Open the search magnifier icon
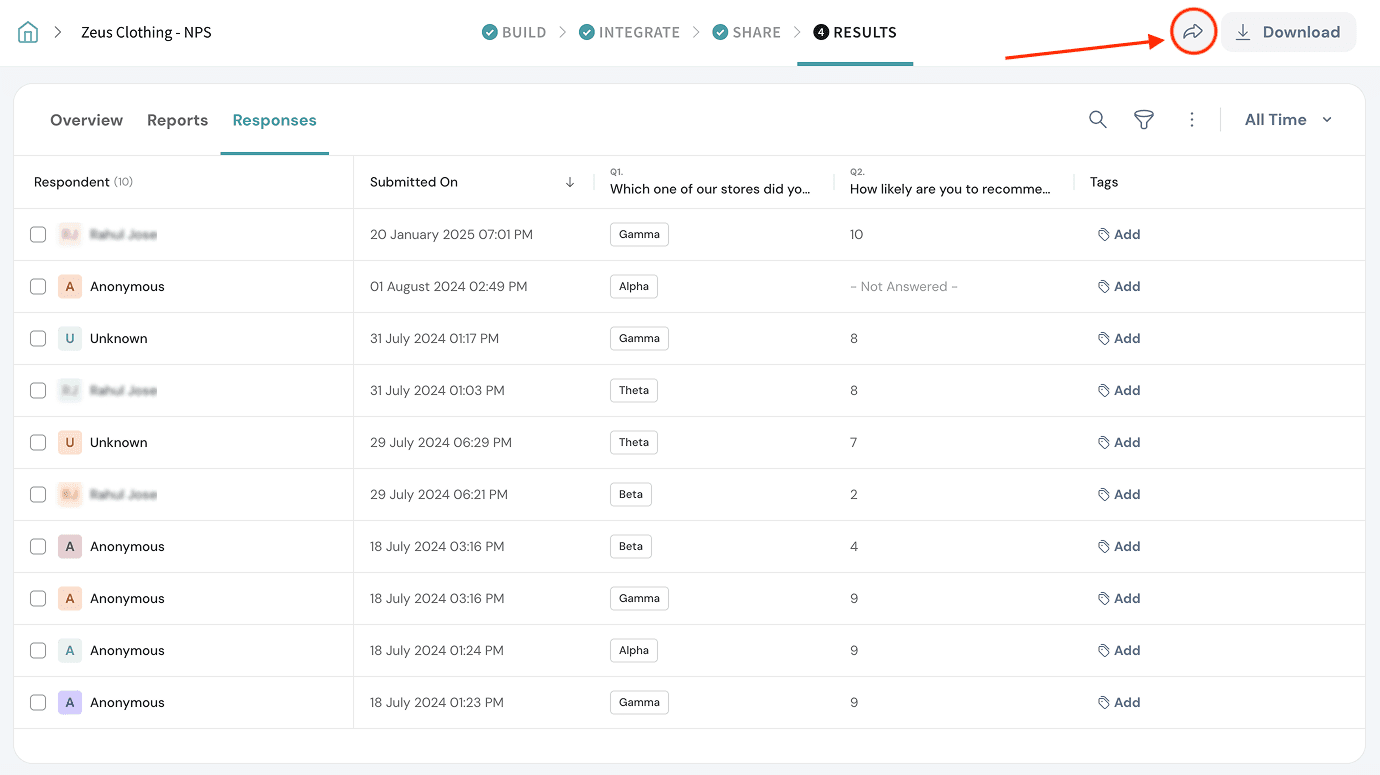Image resolution: width=1380 pixels, height=775 pixels. (1097, 120)
